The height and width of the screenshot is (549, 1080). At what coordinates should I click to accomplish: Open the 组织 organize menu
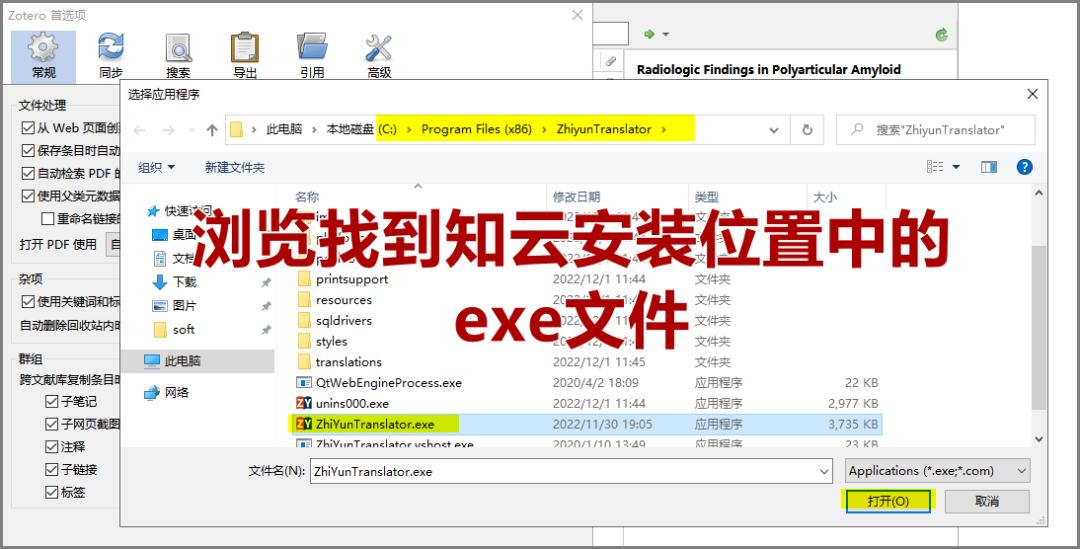pyautogui.click(x=156, y=167)
